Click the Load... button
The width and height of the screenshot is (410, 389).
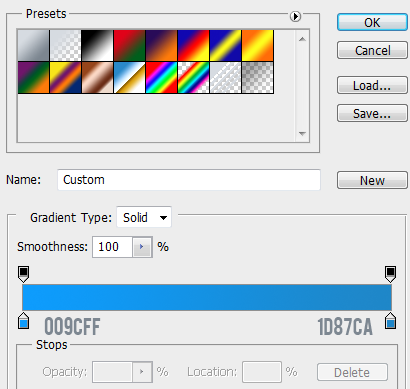pyautogui.click(x=372, y=85)
